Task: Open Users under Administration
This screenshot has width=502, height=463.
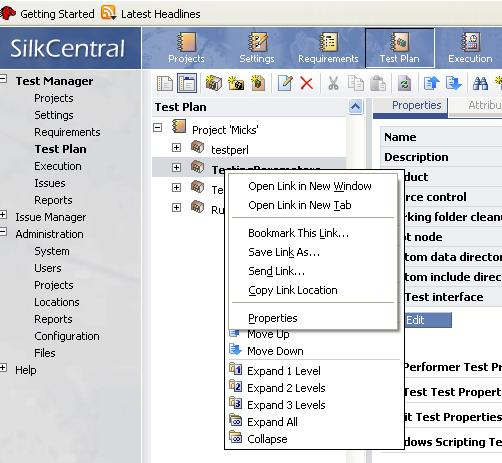Action: point(48,268)
